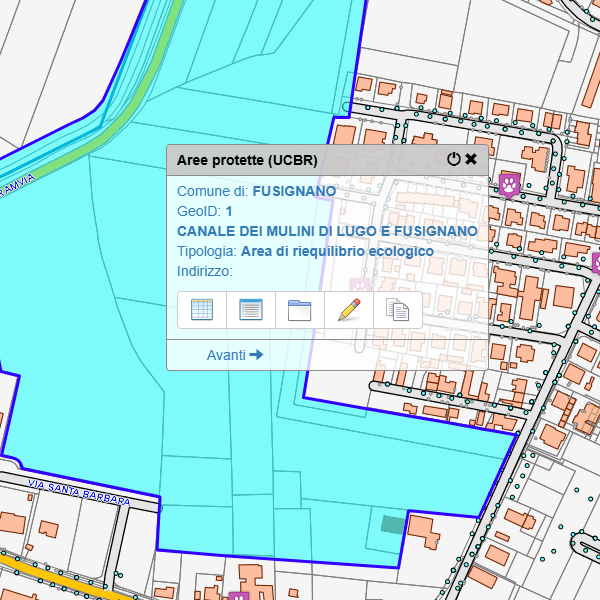This screenshot has height=600, width=600.
Task: Open the record form view icon
Action: click(x=251, y=309)
